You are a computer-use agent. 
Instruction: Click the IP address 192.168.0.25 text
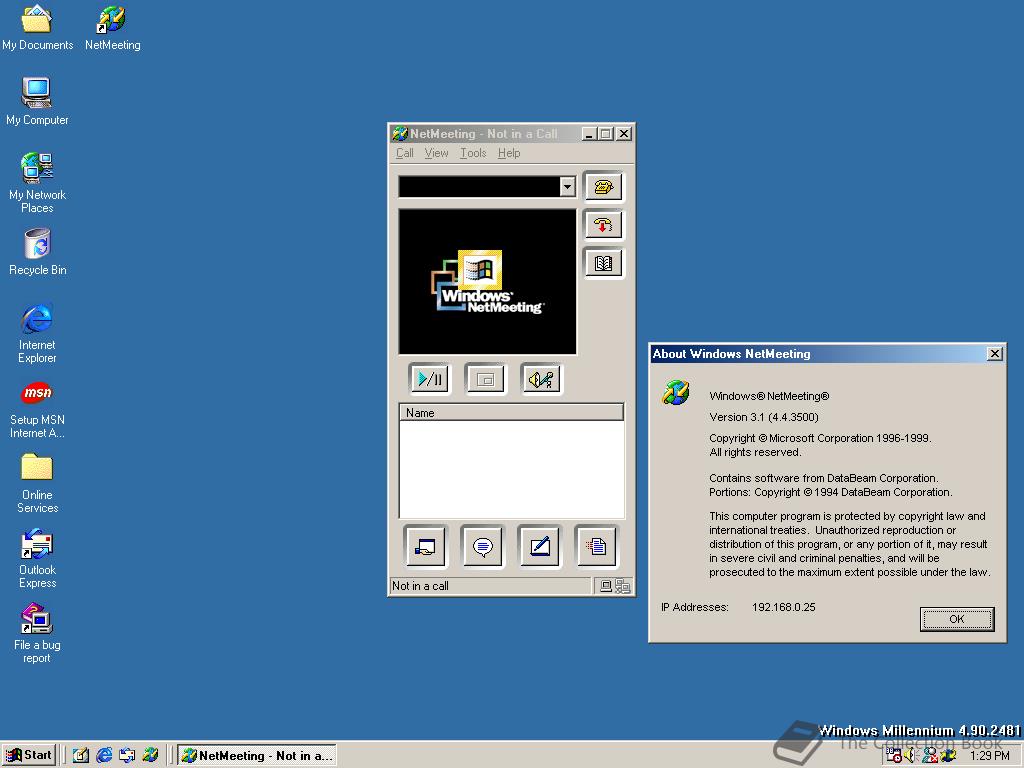click(x=784, y=607)
